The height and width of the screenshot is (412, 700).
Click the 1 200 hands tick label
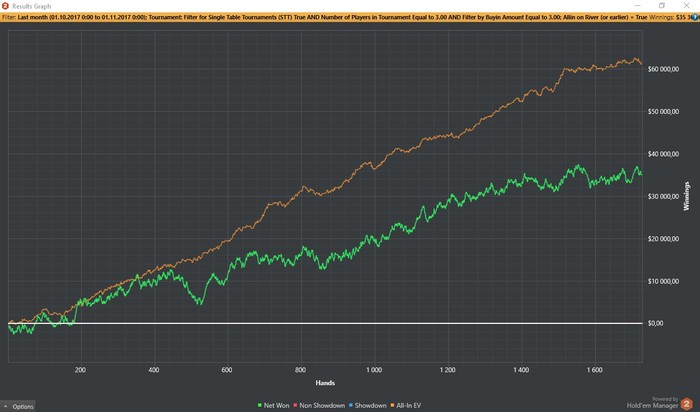click(447, 370)
